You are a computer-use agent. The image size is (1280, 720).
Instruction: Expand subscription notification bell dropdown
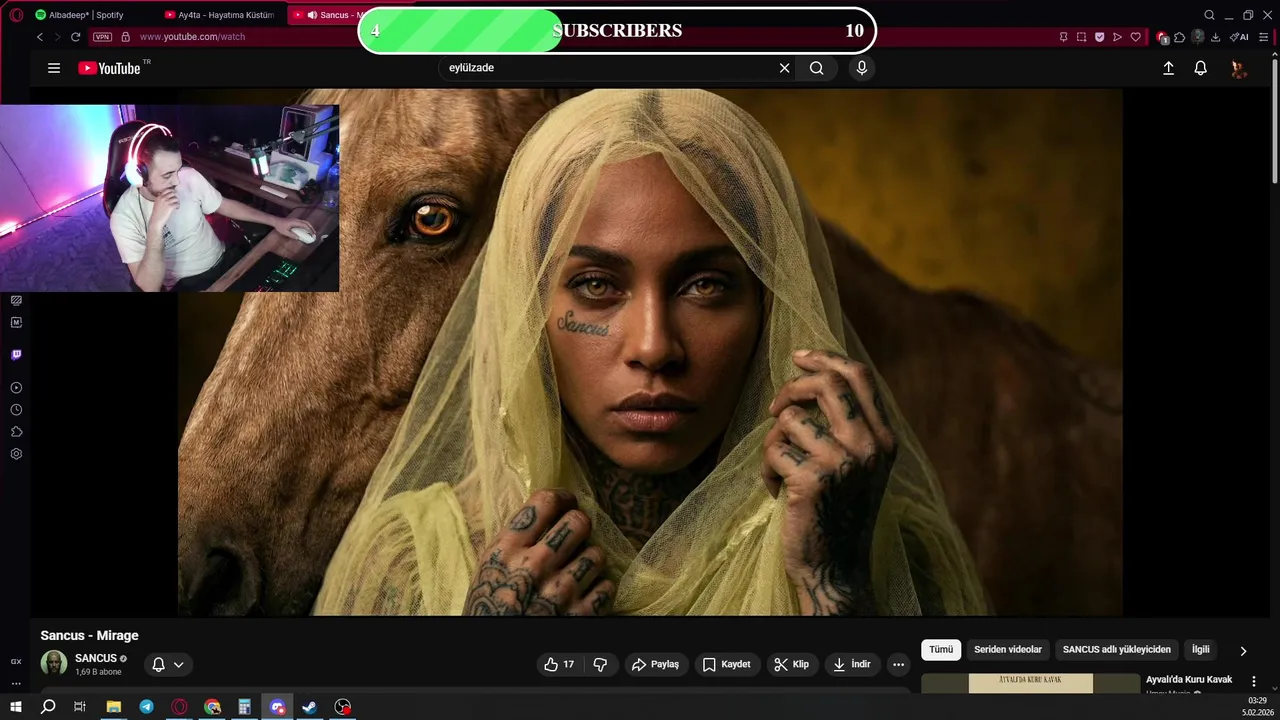tap(167, 664)
